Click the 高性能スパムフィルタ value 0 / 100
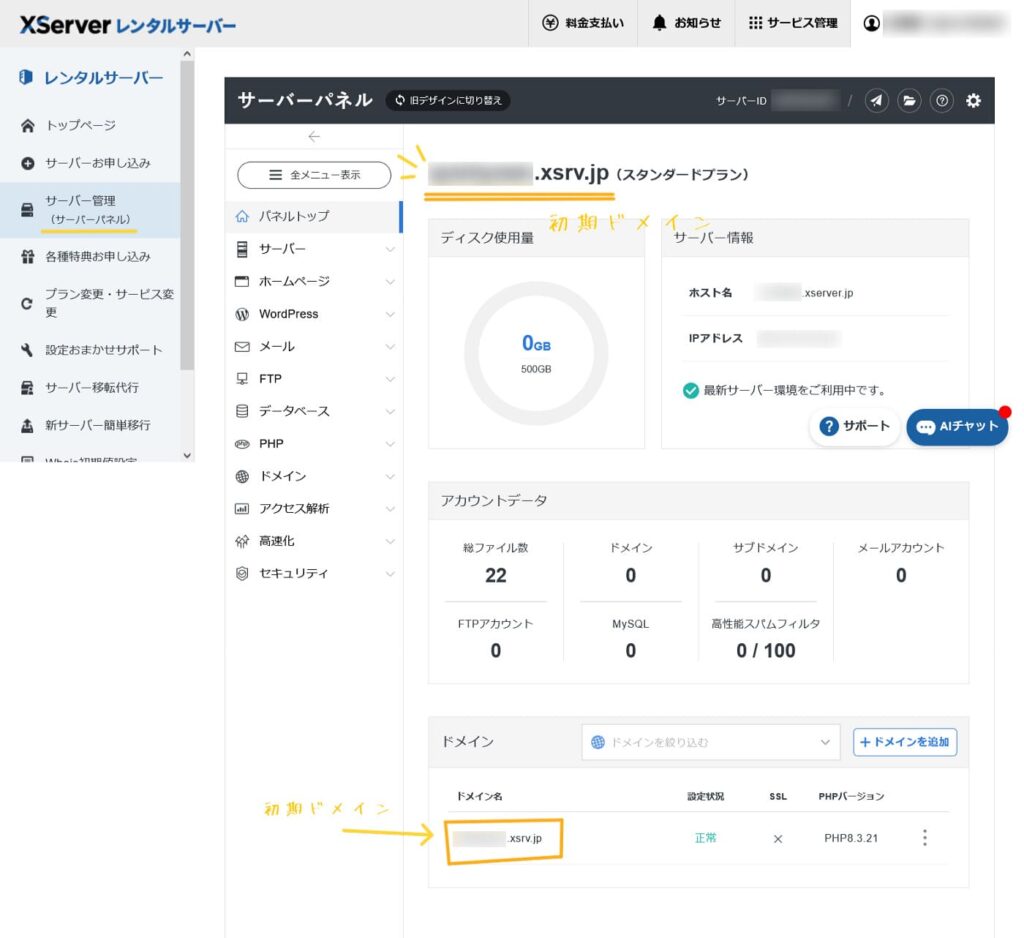Image resolution: width=1024 pixels, height=938 pixels. point(765,651)
